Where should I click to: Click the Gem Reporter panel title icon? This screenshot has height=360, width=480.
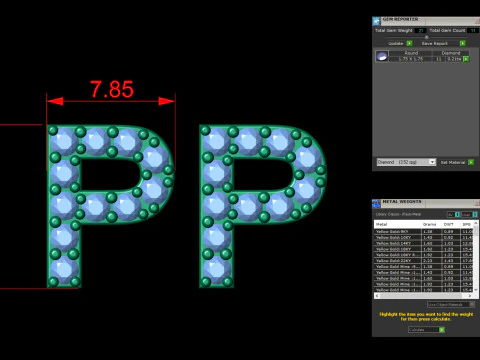(x=376, y=21)
